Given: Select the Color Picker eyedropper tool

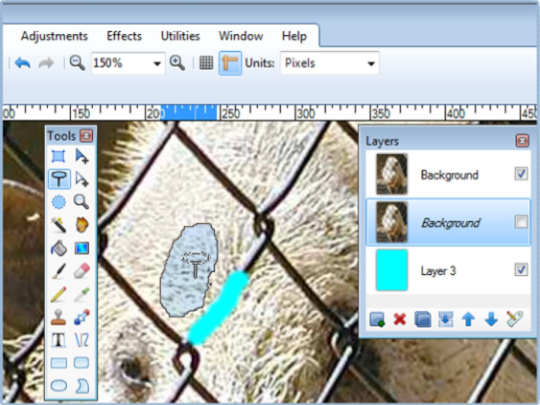Looking at the screenshot, I should pos(82,294).
